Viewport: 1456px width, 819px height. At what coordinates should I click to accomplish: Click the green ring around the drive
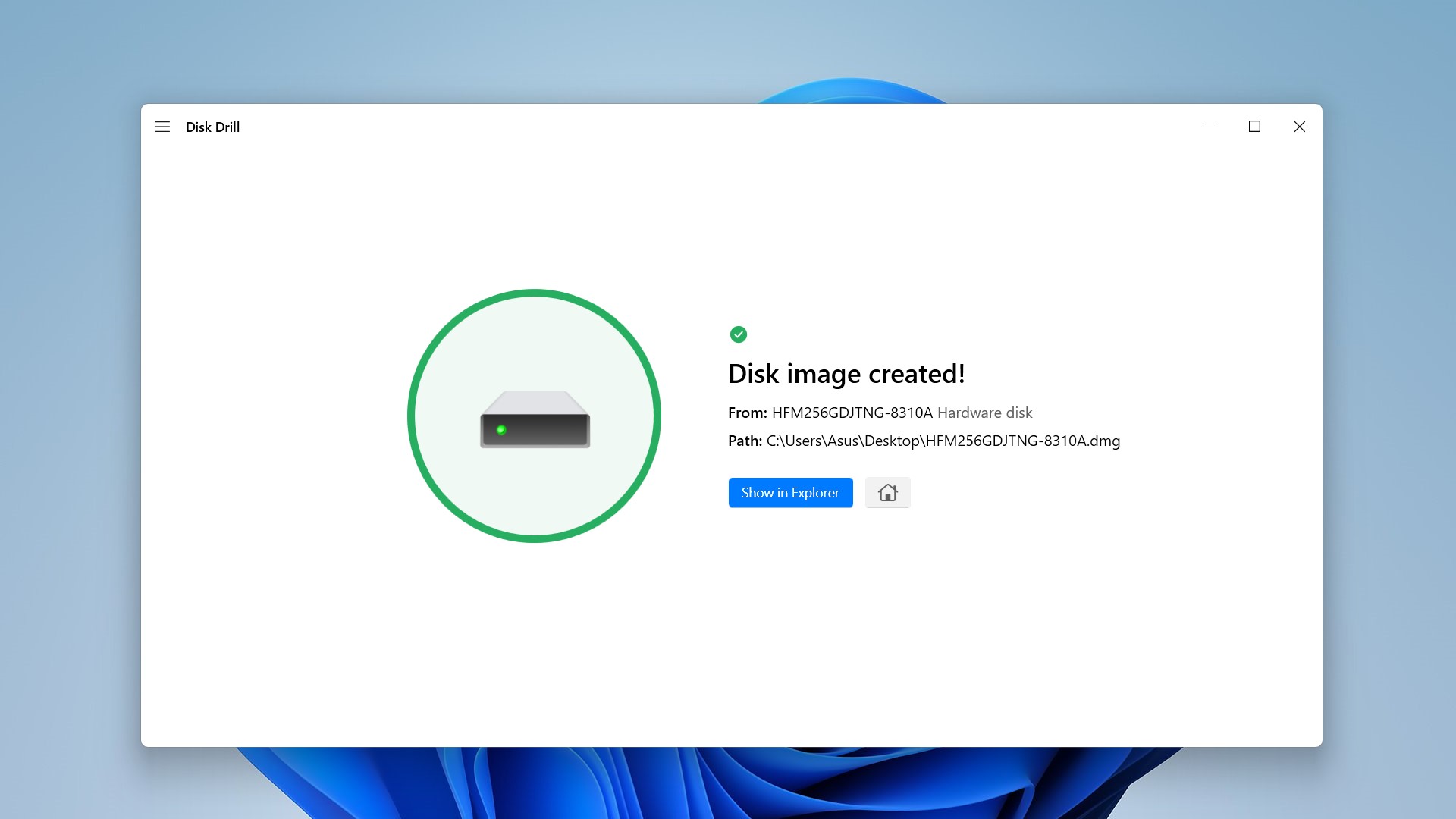coord(412,416)
